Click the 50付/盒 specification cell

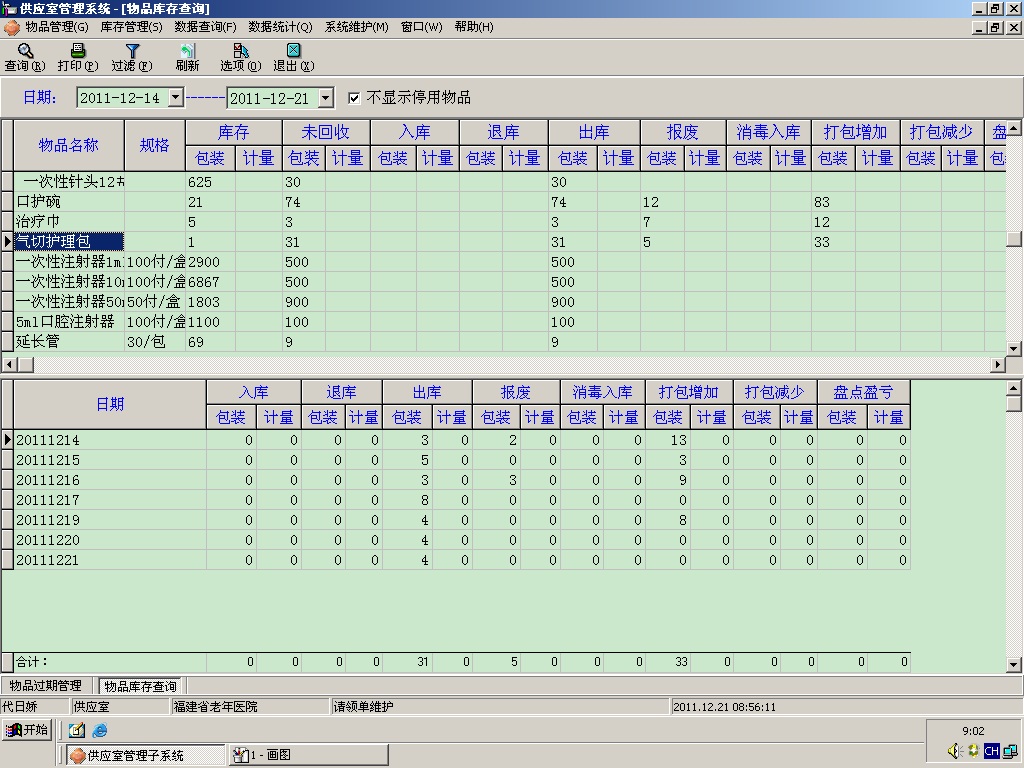point(155,302)
